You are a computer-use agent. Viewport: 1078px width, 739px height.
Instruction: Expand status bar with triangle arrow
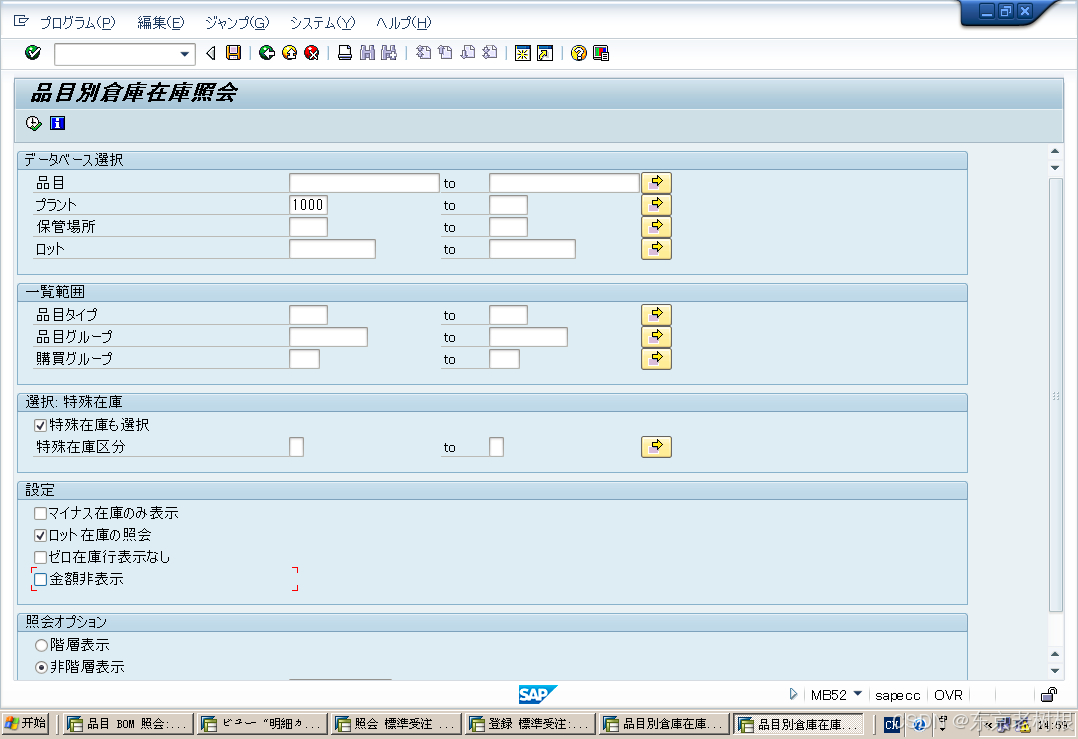point(793,694)
